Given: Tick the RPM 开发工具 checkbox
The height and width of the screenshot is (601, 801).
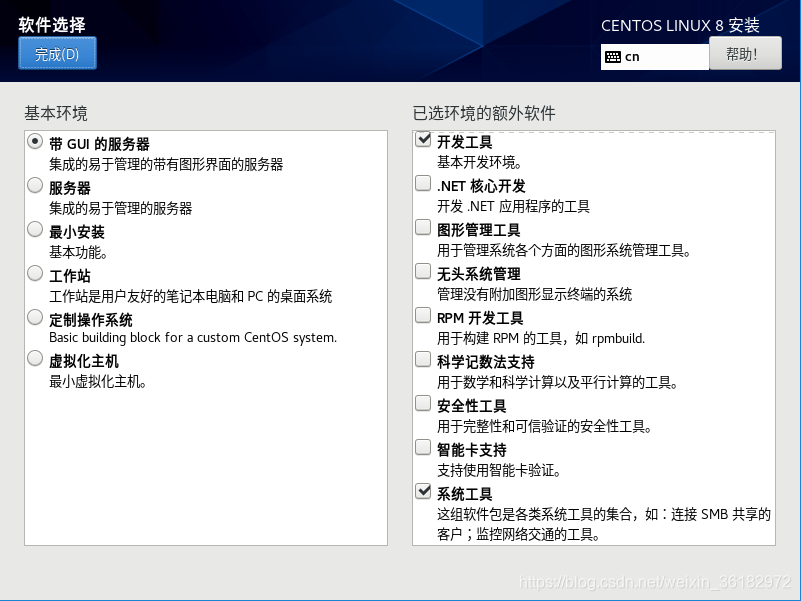Looking at the screenshot, I should pos(423,315).
